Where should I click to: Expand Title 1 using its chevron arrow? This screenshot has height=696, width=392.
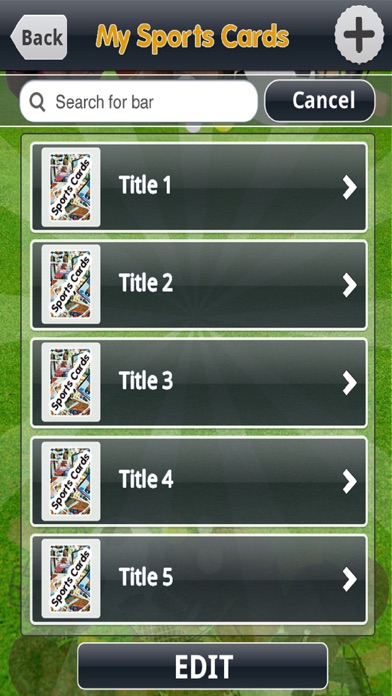(350, 187)
